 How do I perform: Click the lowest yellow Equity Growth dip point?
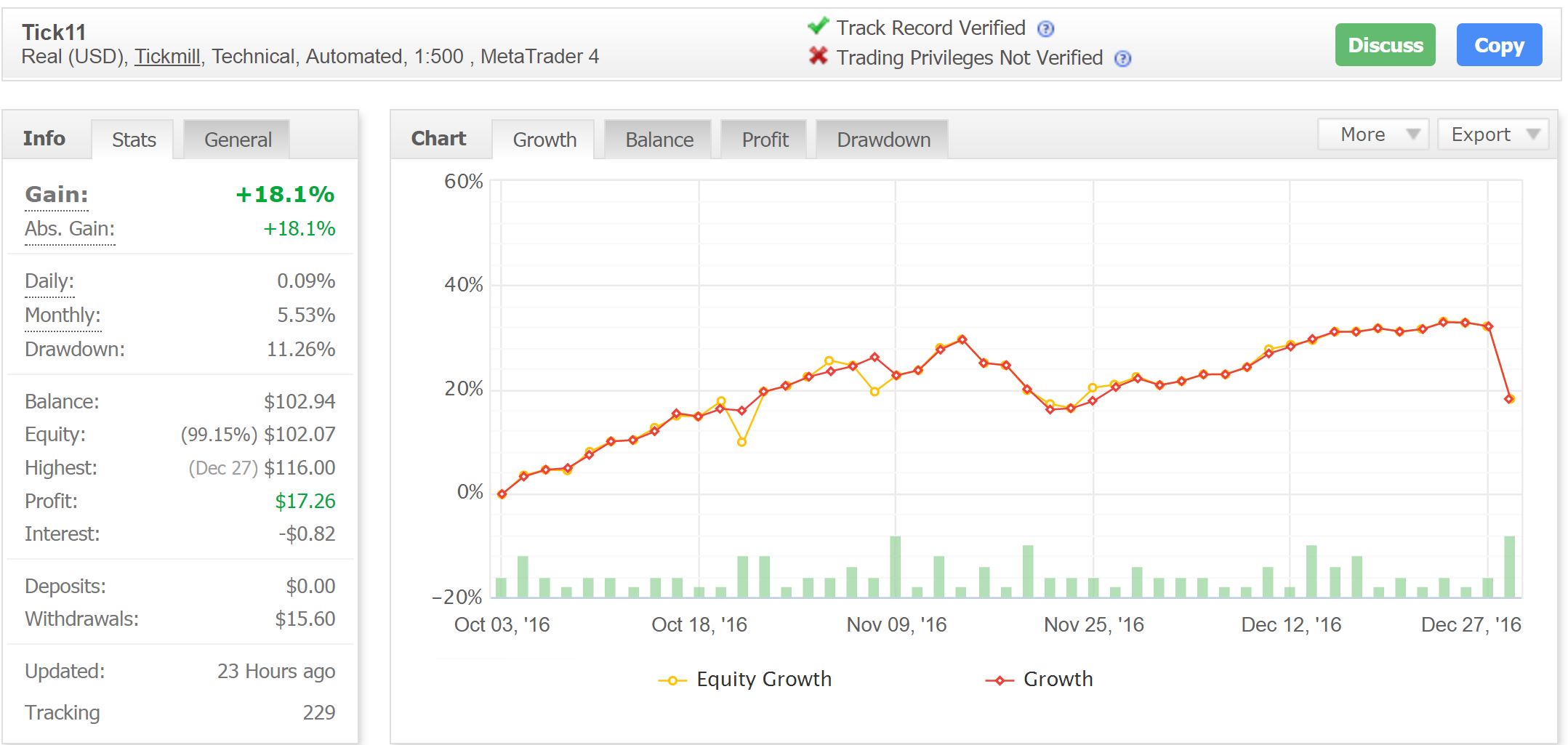pyautogui.click(x=741, y=442)
